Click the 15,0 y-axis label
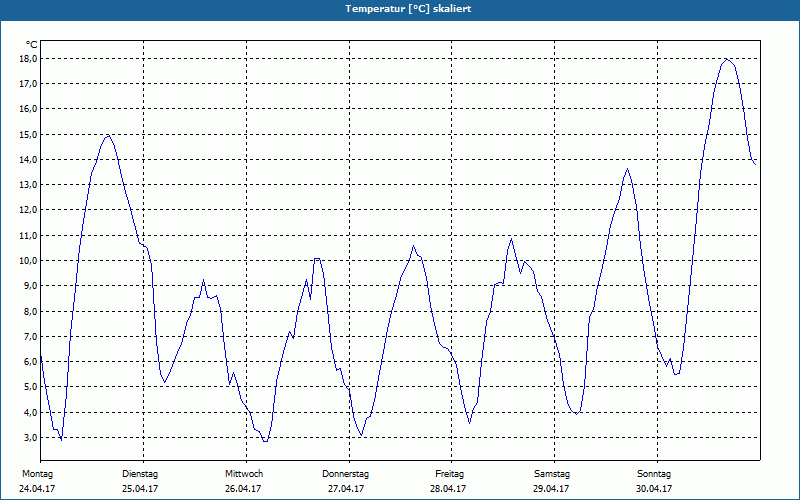Viewport: 800px width, 500px height. [28, 134]
